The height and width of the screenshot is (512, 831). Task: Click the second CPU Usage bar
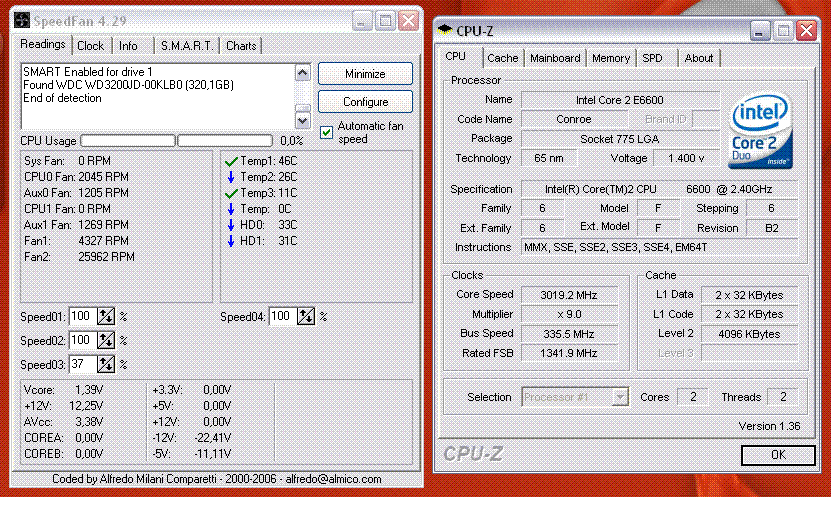click(225, 140)
